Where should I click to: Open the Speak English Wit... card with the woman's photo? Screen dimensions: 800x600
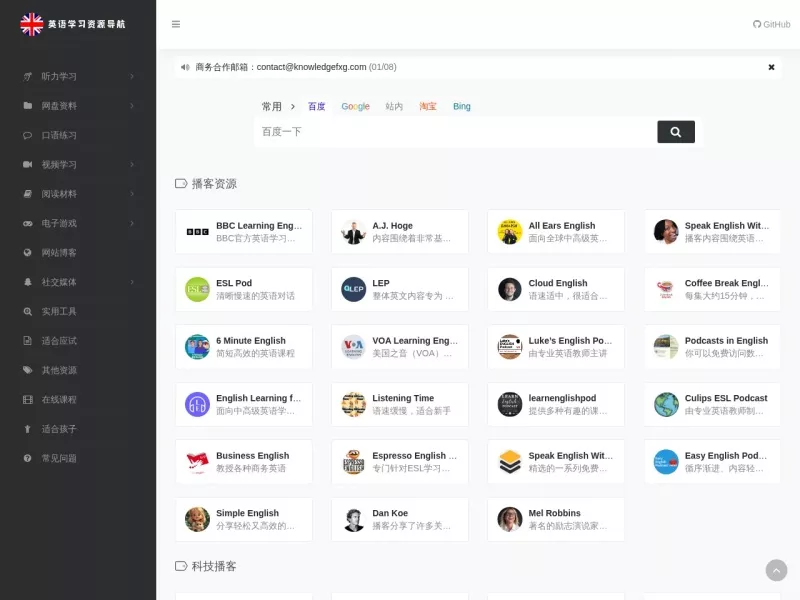[x=712, y=232]
